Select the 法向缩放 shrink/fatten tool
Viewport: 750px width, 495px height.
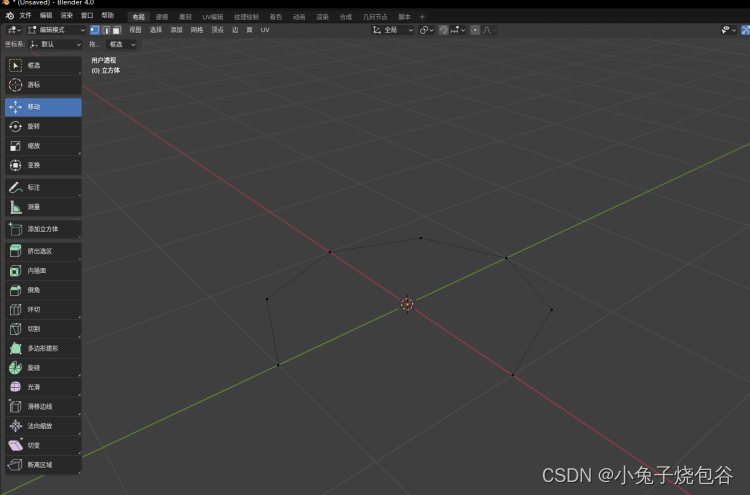[x=43, y=426]
